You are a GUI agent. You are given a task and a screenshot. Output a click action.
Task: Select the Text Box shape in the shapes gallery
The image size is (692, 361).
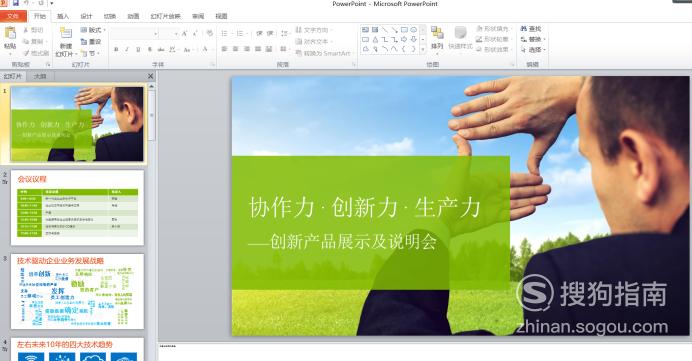click(365, 30)
